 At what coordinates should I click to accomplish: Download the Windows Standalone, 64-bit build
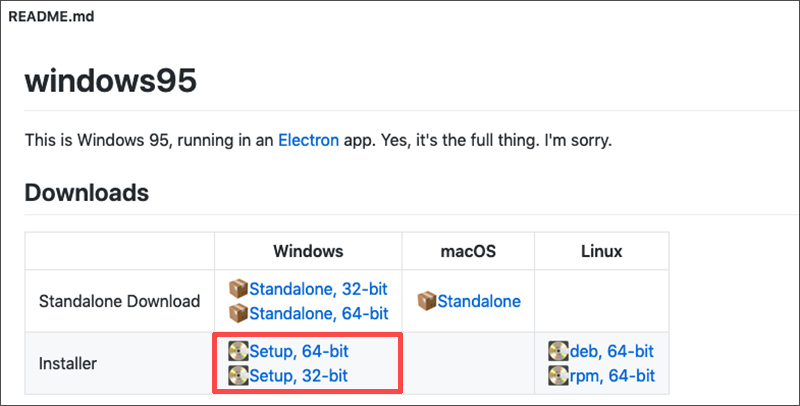click(319, 313)
